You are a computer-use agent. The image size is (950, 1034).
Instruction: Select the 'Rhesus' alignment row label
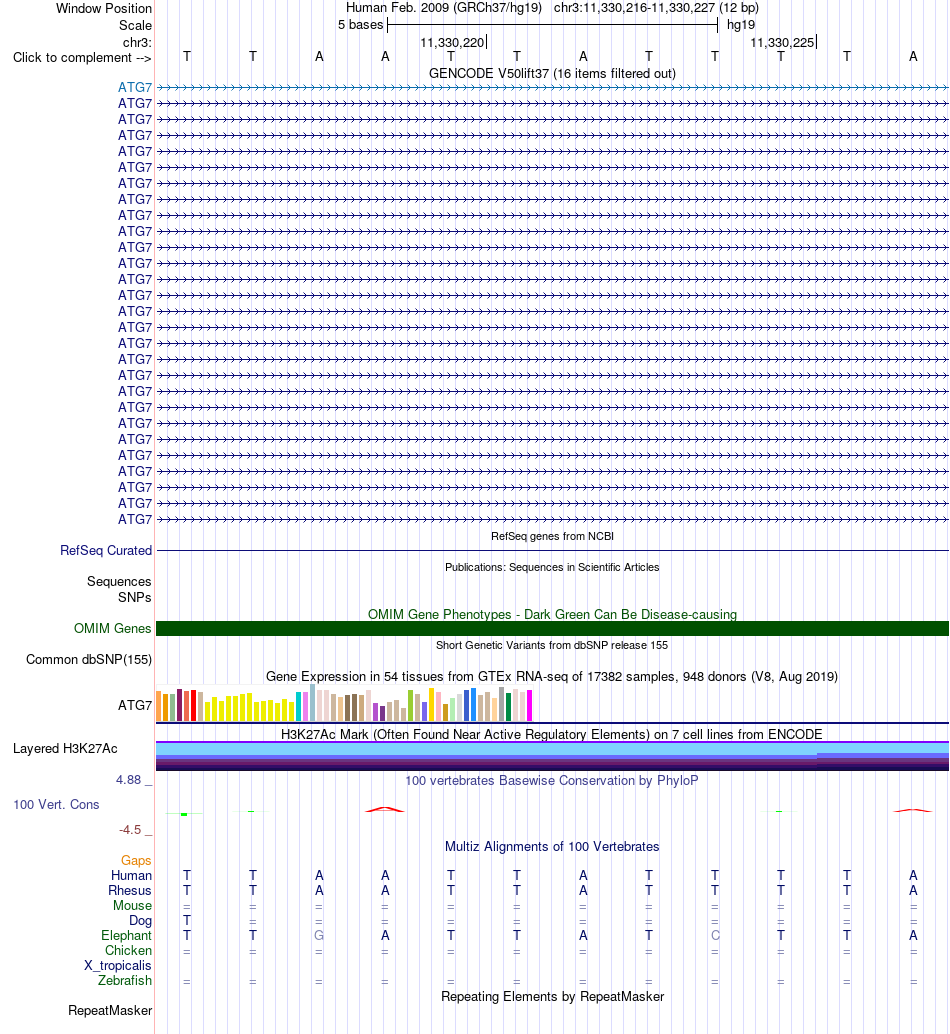point(130,891)
